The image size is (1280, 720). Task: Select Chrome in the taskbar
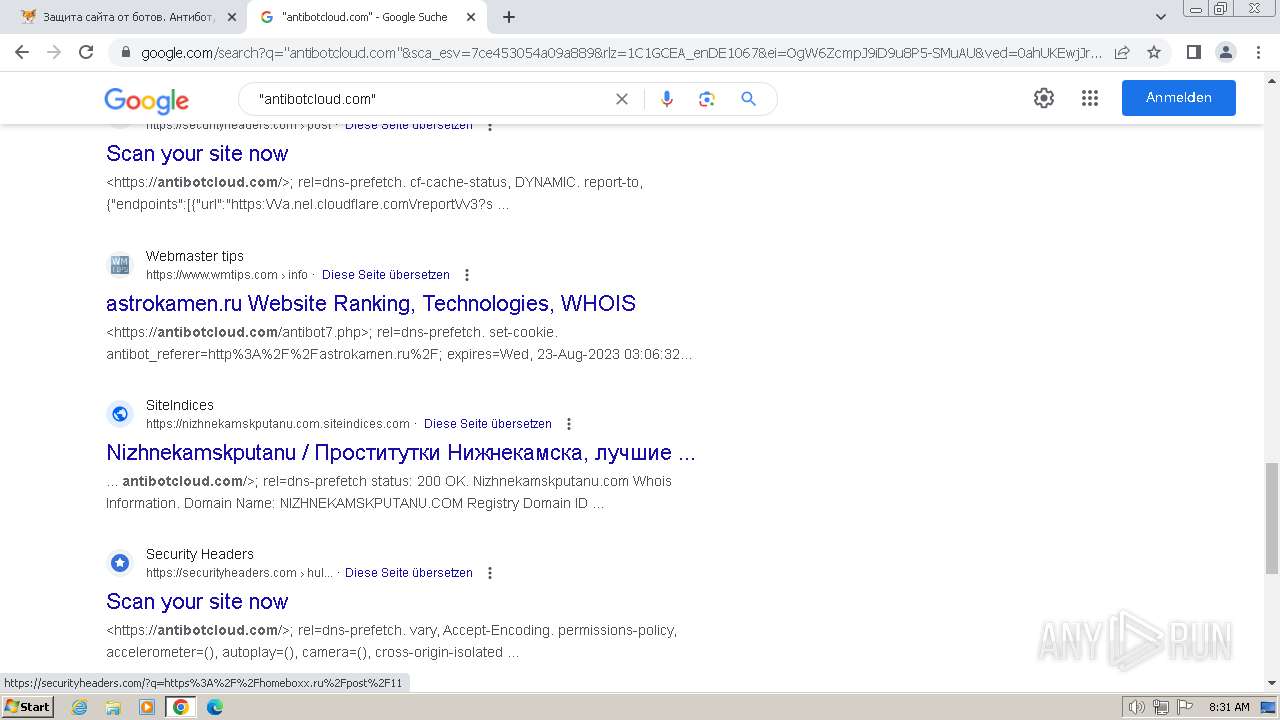181,707
